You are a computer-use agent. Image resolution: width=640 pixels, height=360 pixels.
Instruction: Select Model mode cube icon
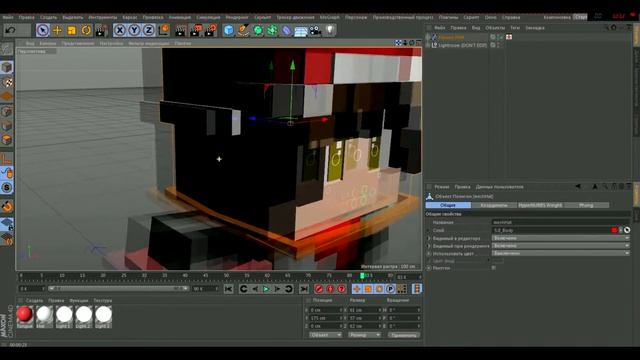tap(7, 67)
